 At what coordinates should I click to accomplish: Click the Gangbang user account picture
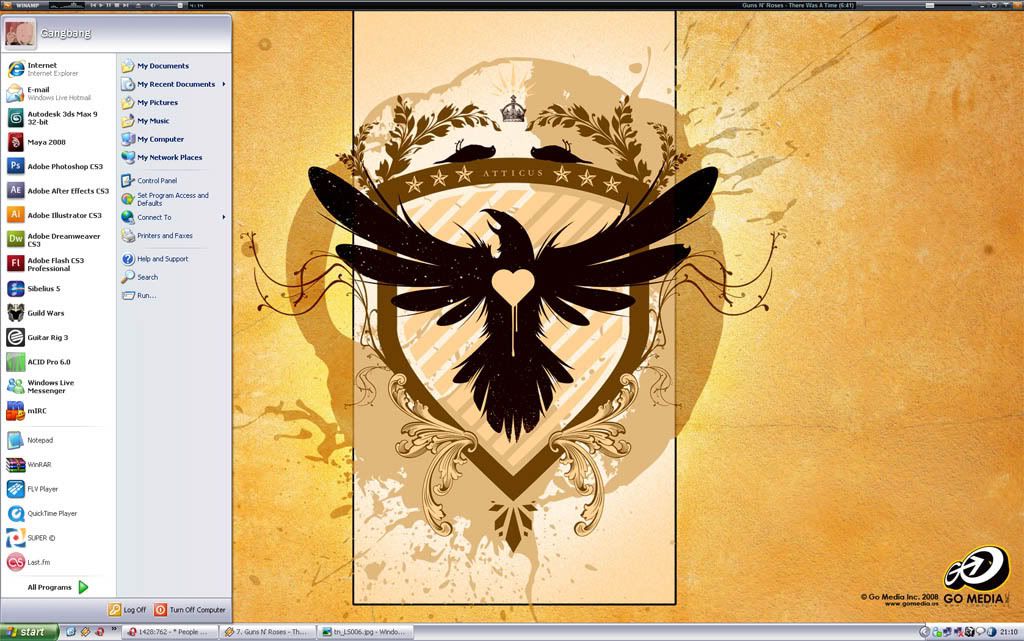tap(20, 33)
